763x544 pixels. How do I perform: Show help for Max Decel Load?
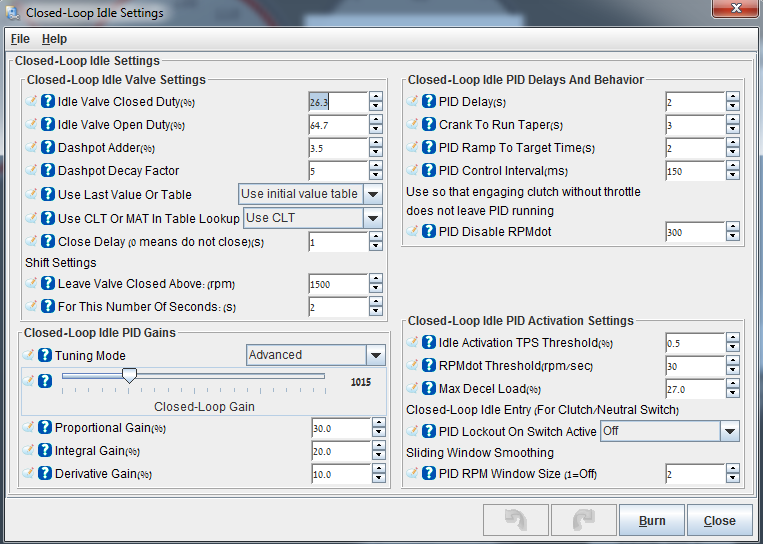click(429, 388)
